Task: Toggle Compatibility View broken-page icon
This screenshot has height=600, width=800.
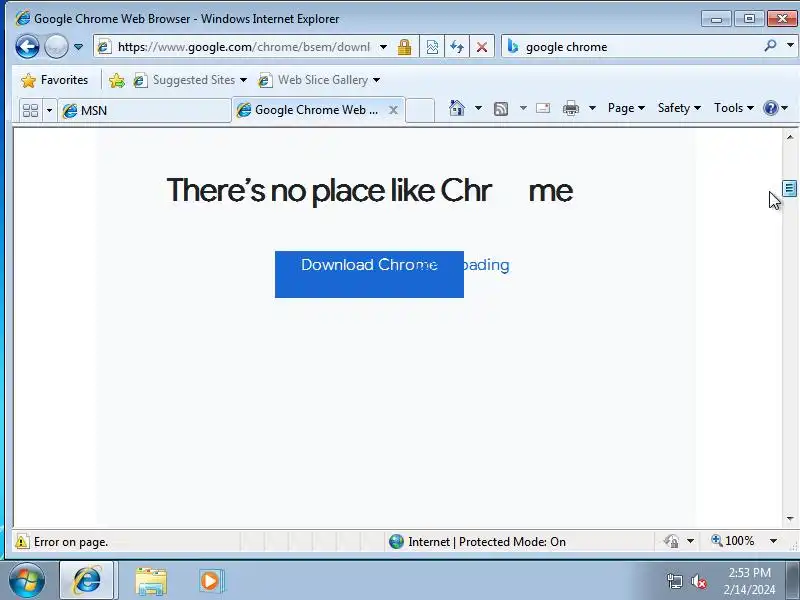Action: pyautogui.click(x=432, y=47)
